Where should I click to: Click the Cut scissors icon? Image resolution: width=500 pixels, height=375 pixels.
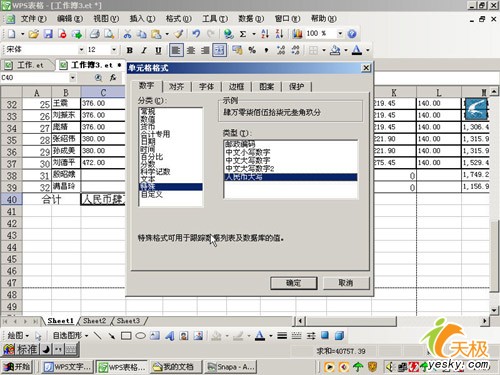(x=127, y=34)
